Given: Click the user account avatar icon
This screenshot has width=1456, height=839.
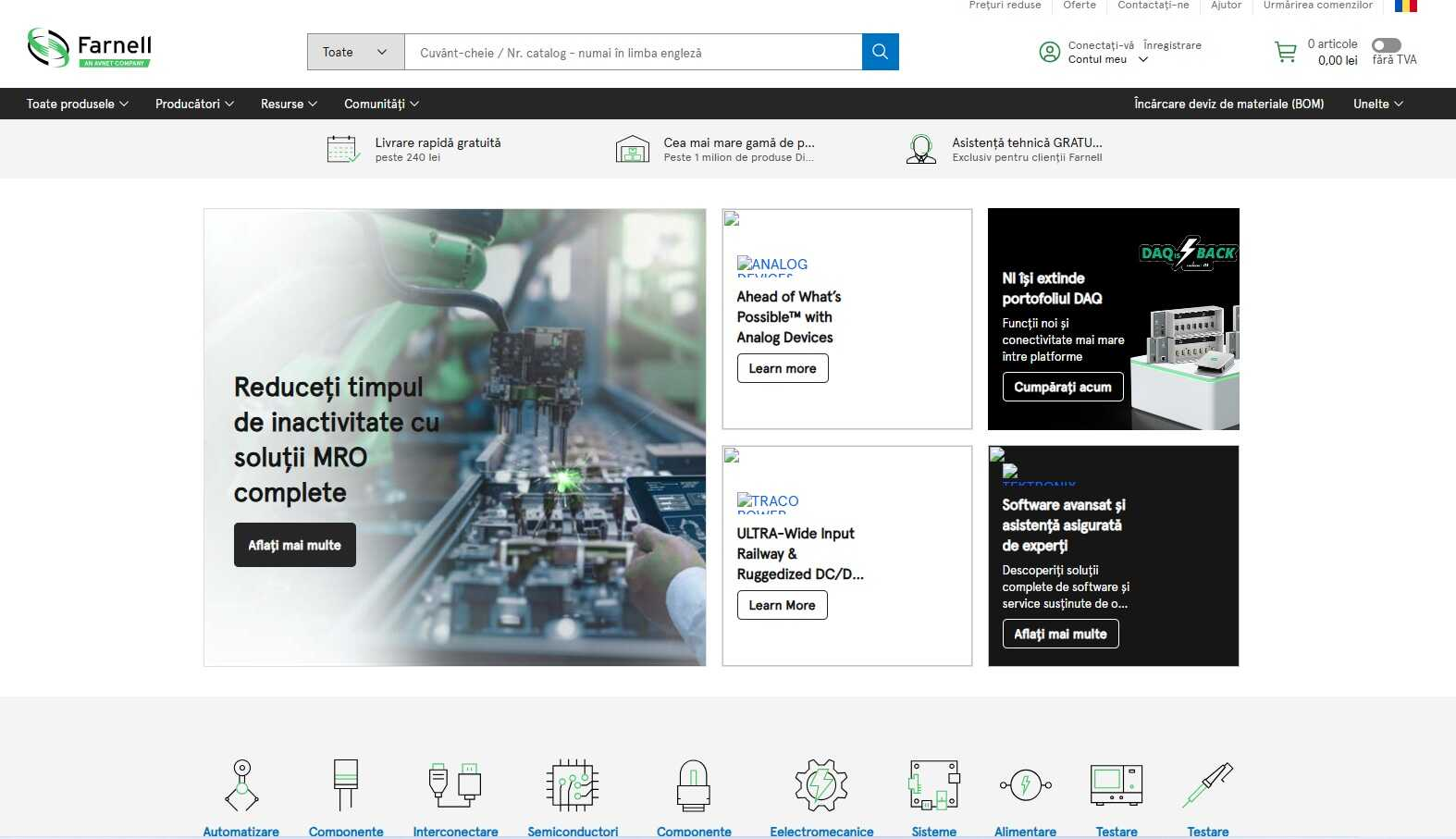Looking at the screenshot, I should pyautogui.click(x=1049, y=52).
